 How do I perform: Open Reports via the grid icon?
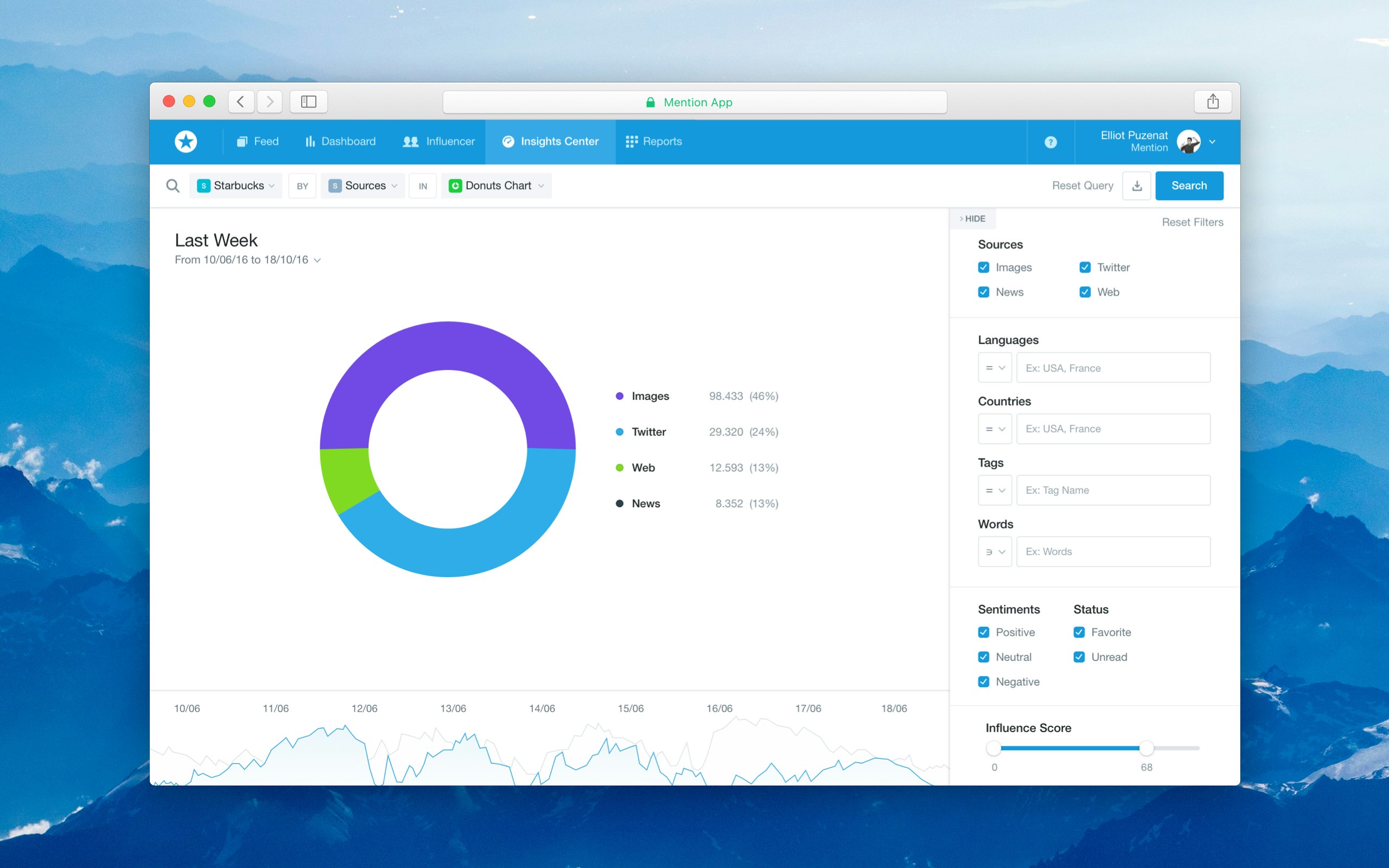coord(632,141)
